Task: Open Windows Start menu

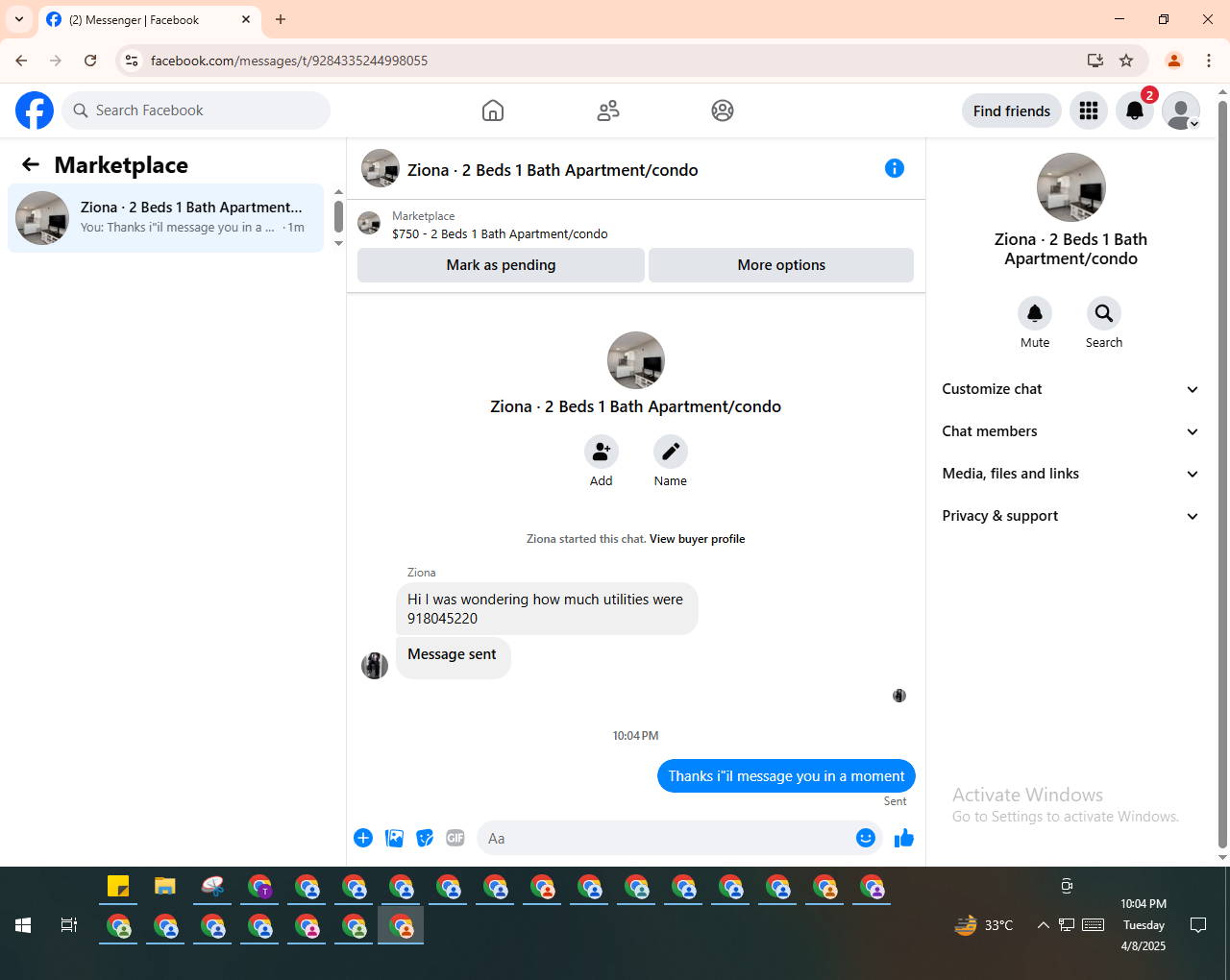Action: pyautogui.click(x=23, y=925)
